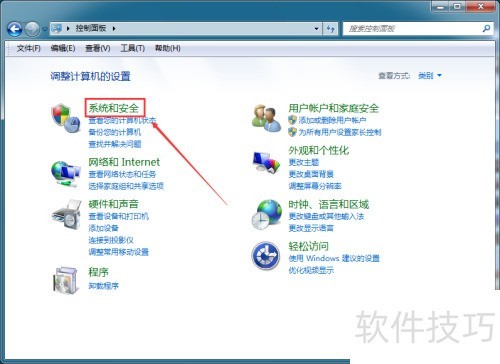Open the 帮助(H) menu
The height and width of the screenshot is (364, 500).
pos(168,48)
